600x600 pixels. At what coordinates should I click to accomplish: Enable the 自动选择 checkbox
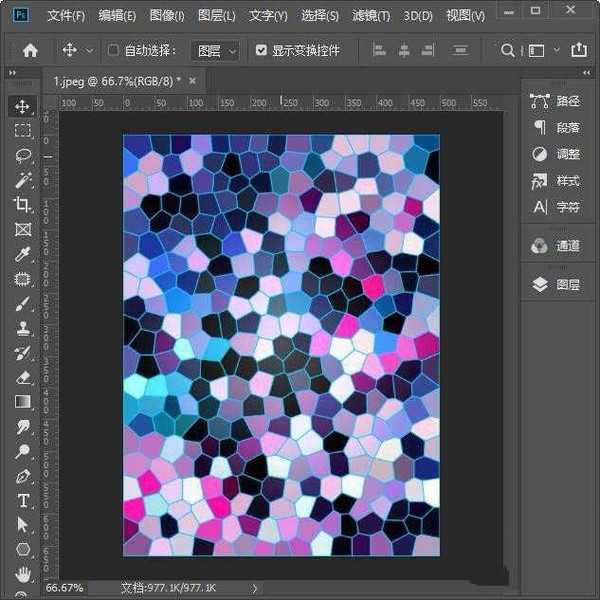(x=113, y=50)
